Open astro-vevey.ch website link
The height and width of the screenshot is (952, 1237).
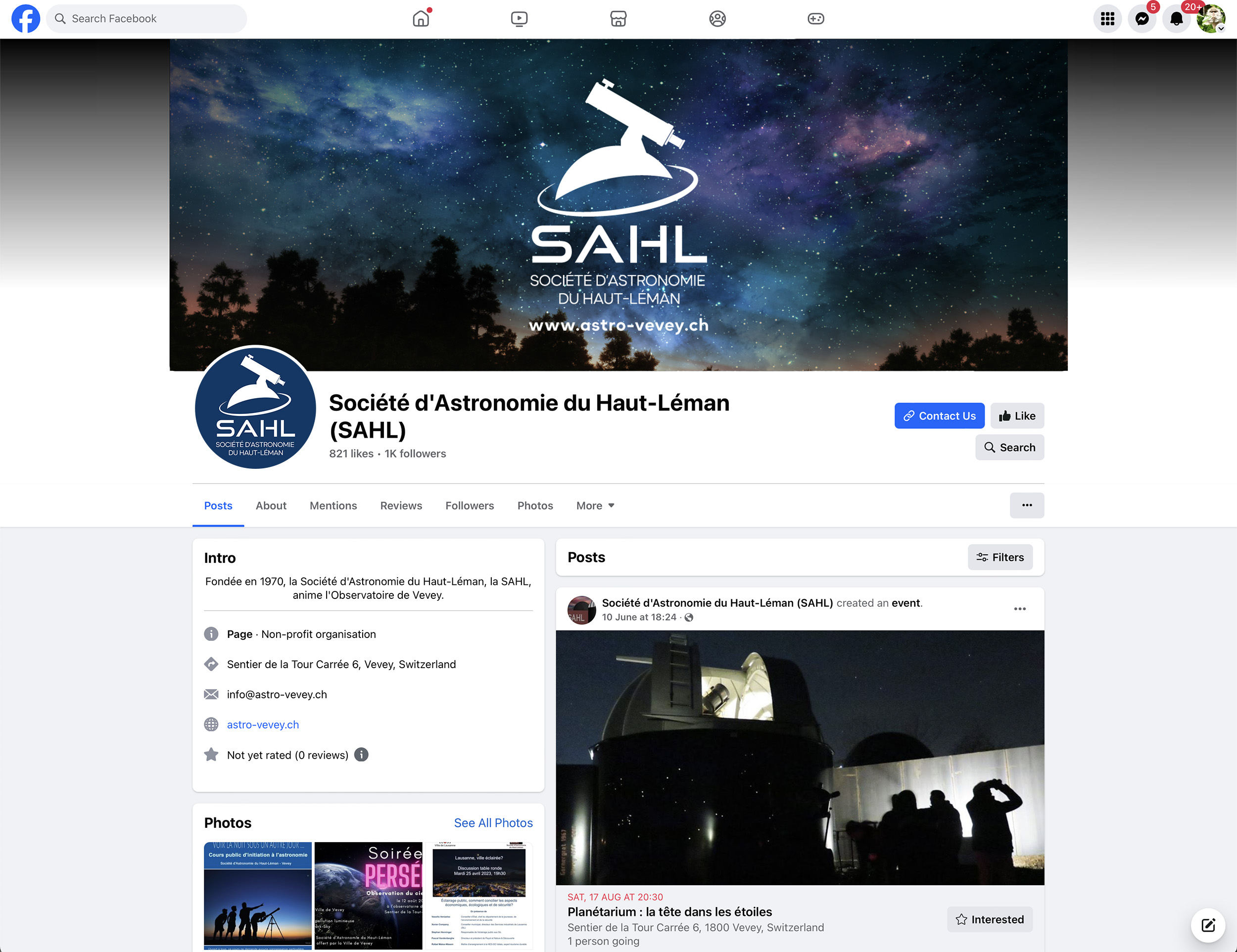(263, 725)
